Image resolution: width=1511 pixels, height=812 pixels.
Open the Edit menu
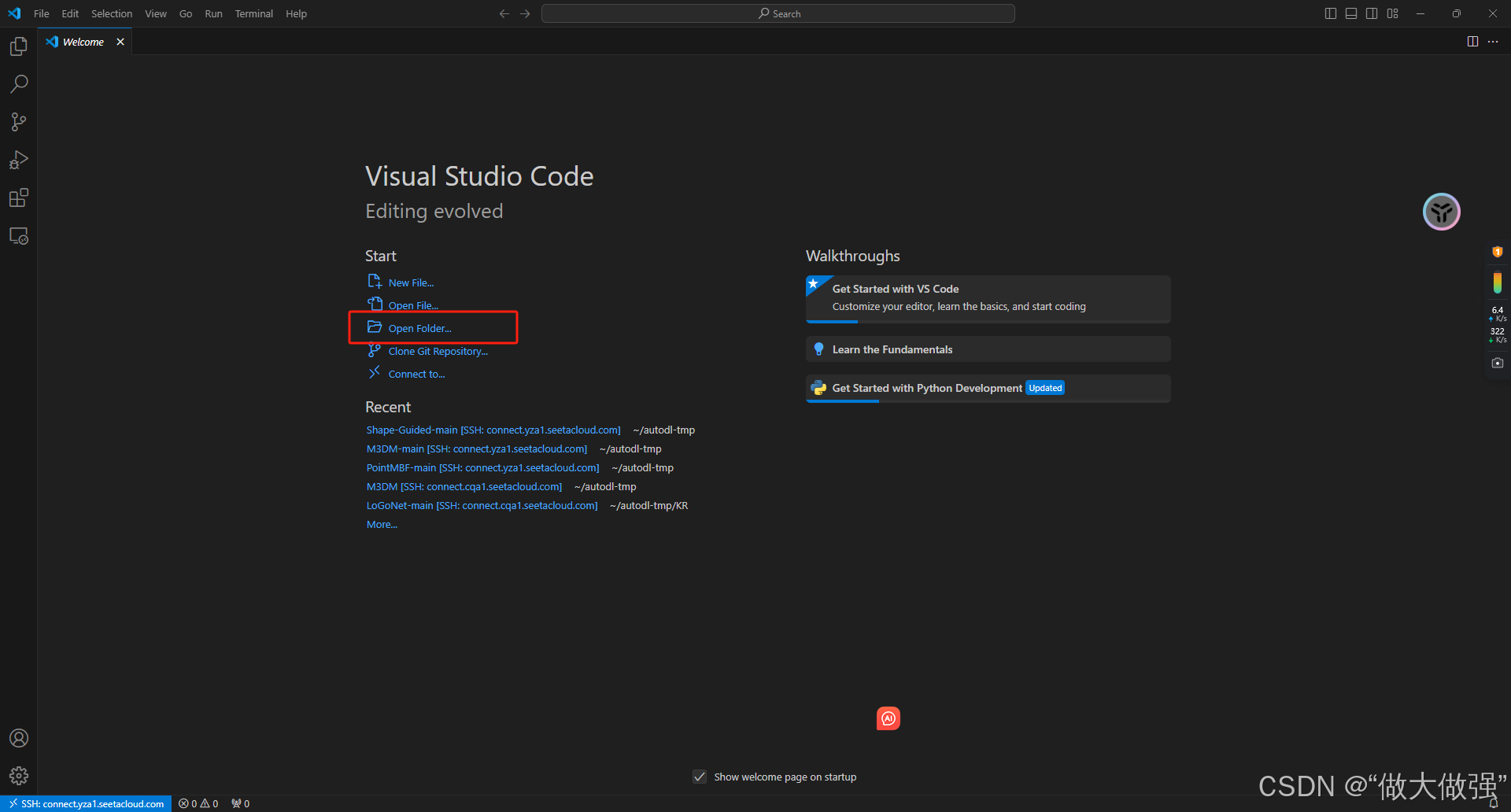click(x=70, y=13)
